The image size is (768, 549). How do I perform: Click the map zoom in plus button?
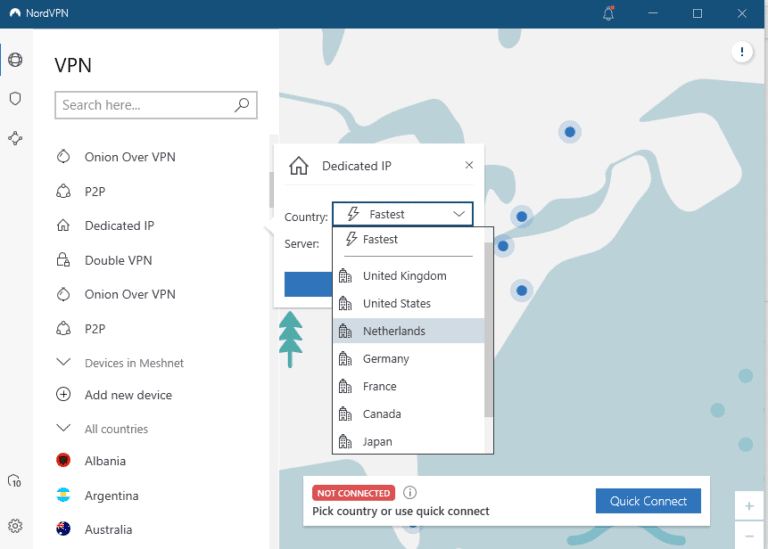749,506
